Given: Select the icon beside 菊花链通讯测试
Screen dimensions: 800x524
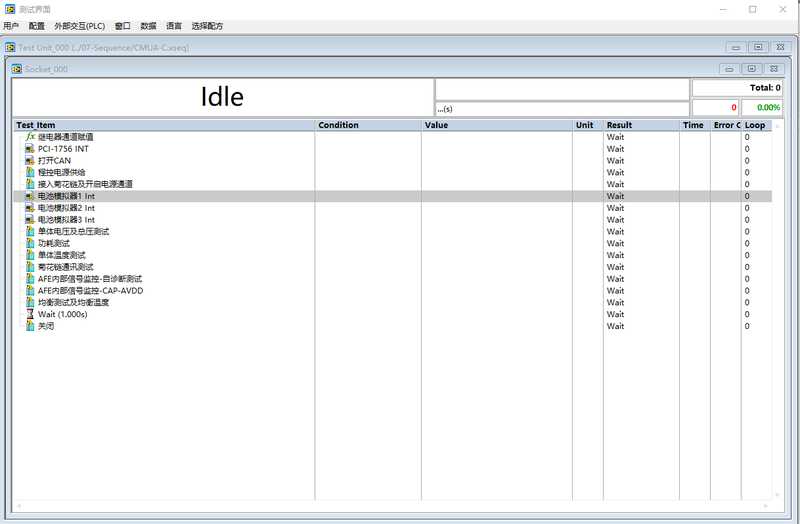Looking at the screenshot, I should 30,266.
